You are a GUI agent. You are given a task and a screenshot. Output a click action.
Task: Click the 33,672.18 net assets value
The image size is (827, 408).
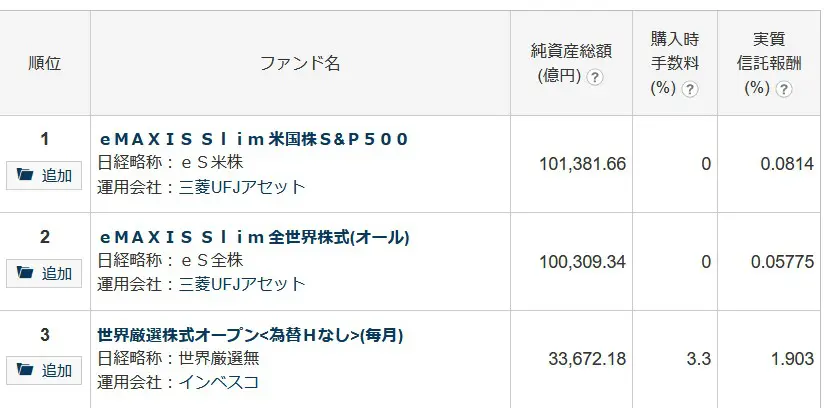click(587, 358)
